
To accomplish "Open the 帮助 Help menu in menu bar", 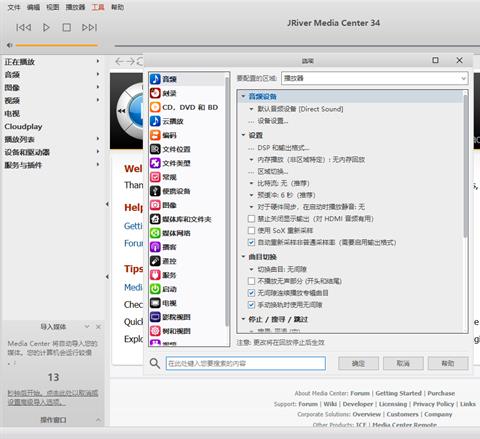I will coord(117,7).
